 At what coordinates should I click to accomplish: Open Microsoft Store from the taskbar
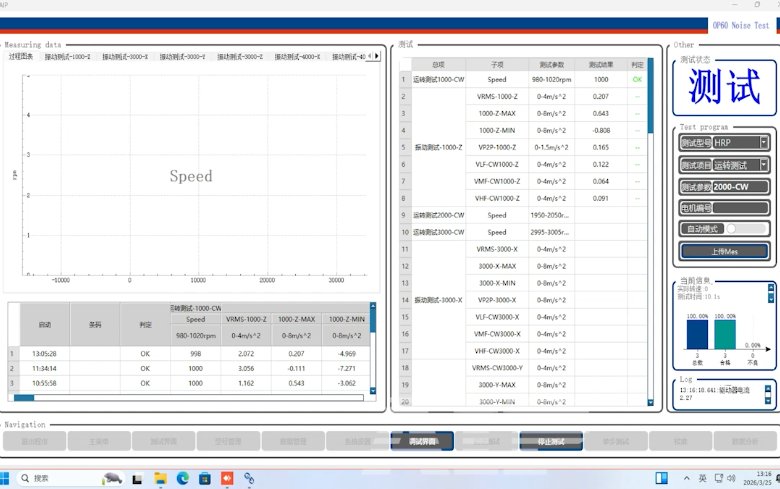204,479
